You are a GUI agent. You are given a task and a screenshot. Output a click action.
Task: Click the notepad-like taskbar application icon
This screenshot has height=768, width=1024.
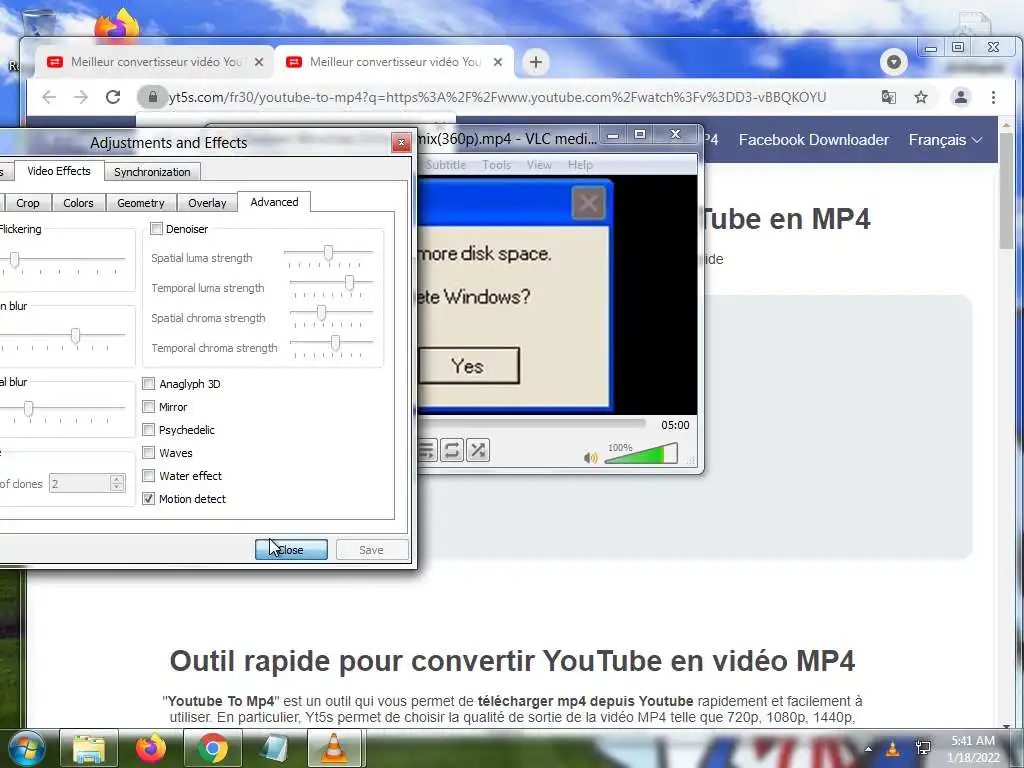click(273, 749)
